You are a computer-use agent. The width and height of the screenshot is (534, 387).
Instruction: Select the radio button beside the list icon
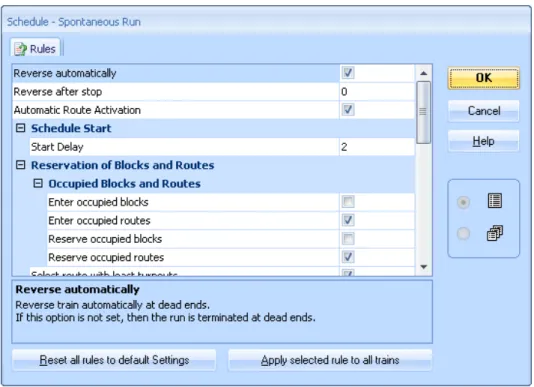tap(463, 202)
